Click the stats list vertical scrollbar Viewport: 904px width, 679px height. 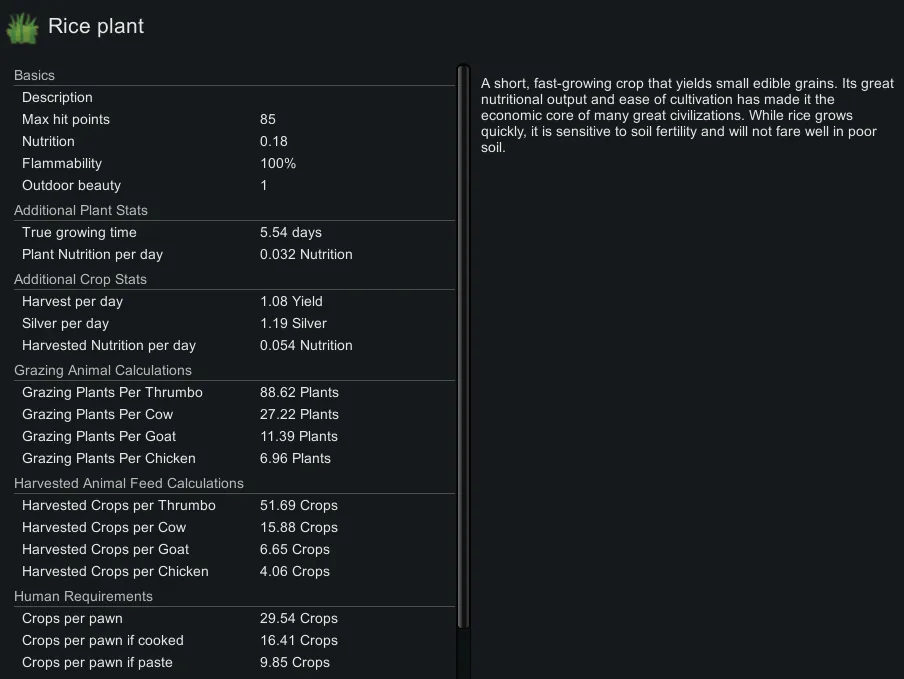[463, 350]
